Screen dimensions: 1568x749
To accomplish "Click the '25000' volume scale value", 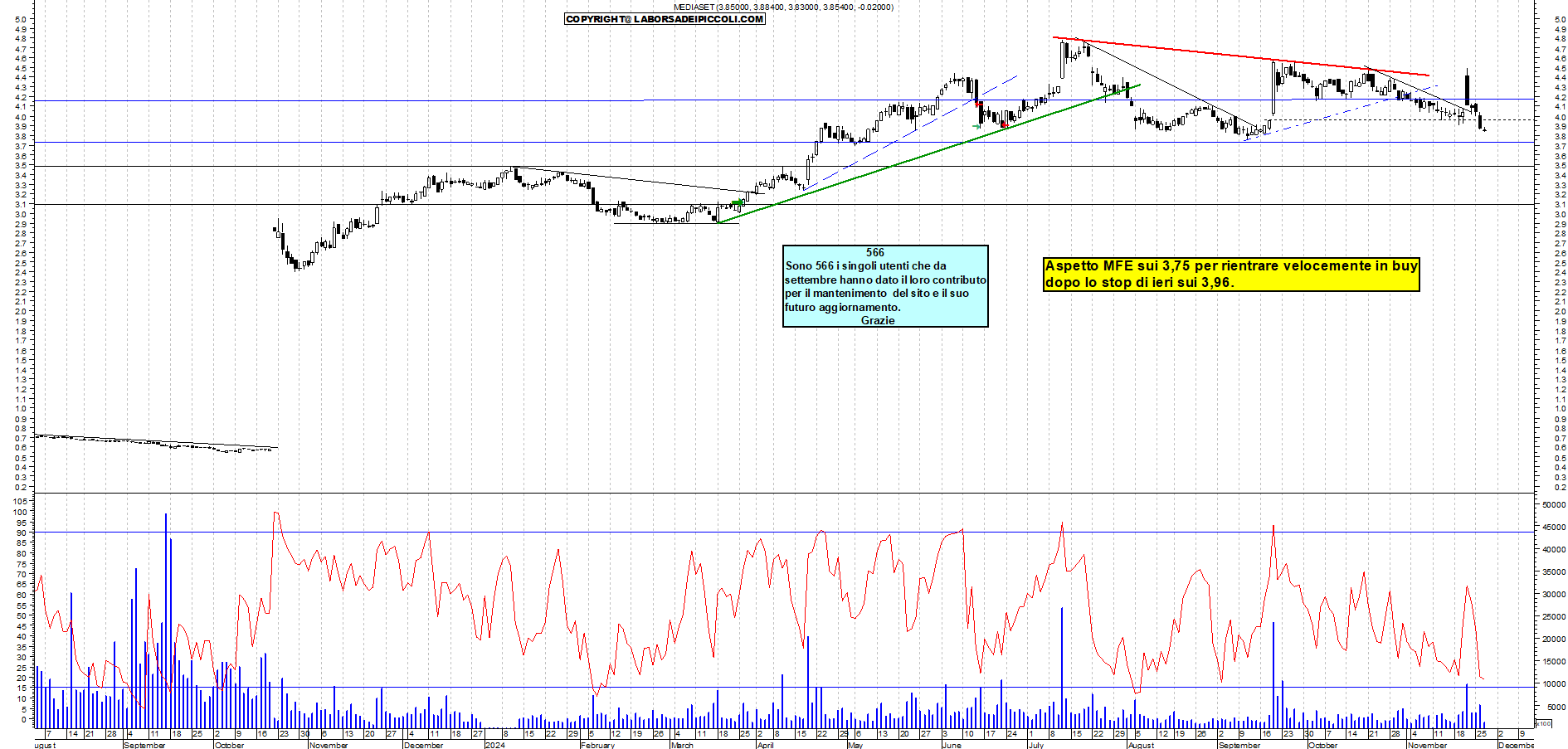I will [x=1553, y=617].
